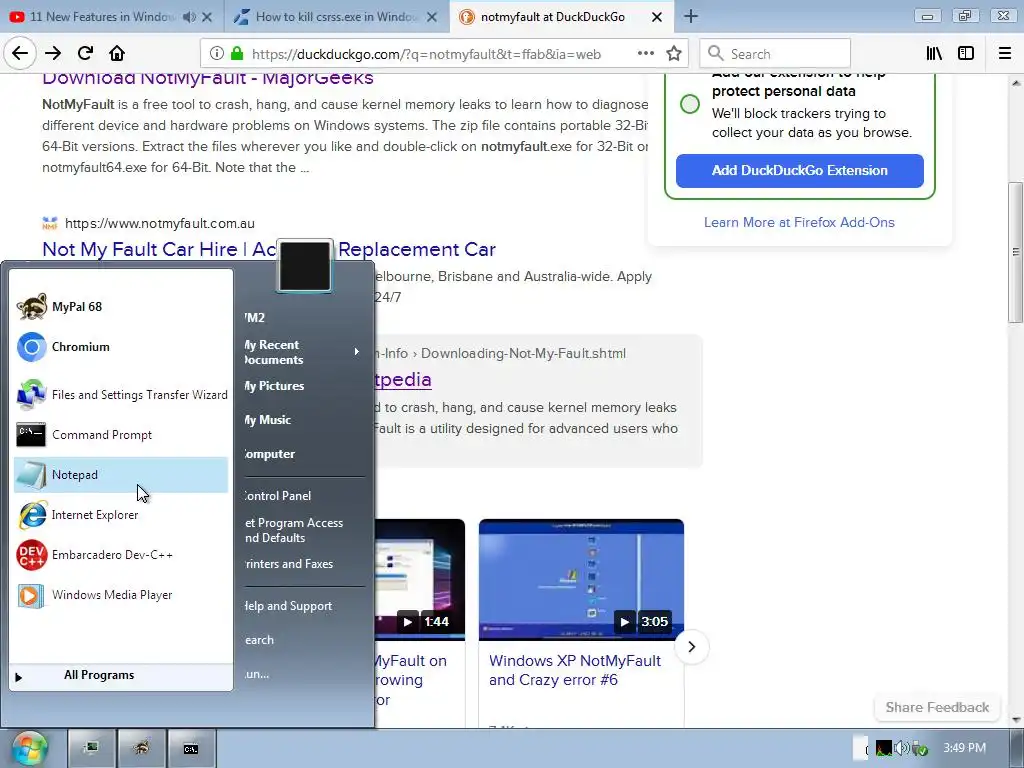Open a new browser tab
1024x768 pixels.
coord(691,17)
